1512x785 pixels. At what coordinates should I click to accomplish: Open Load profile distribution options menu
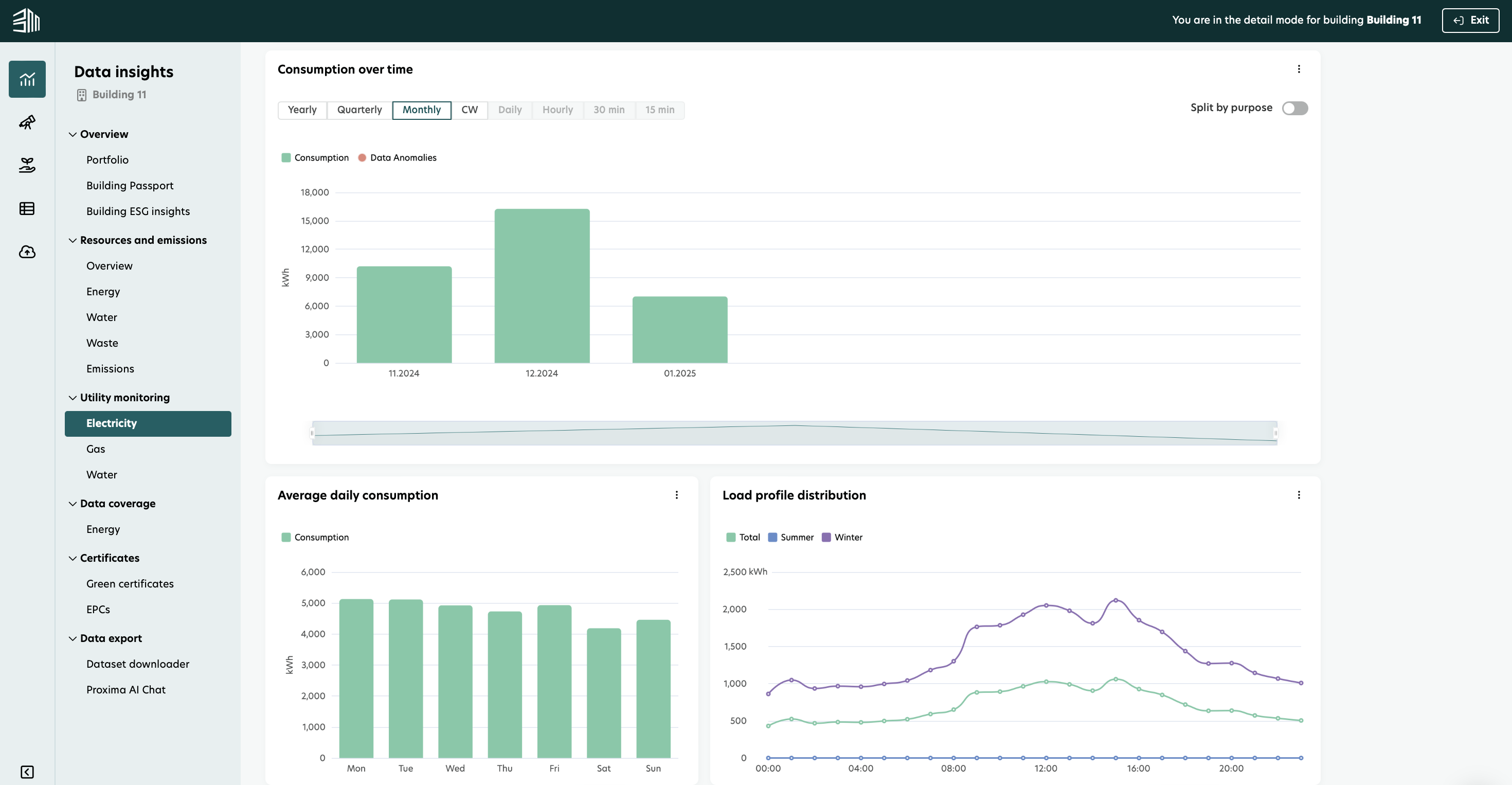coord(1299,495)
